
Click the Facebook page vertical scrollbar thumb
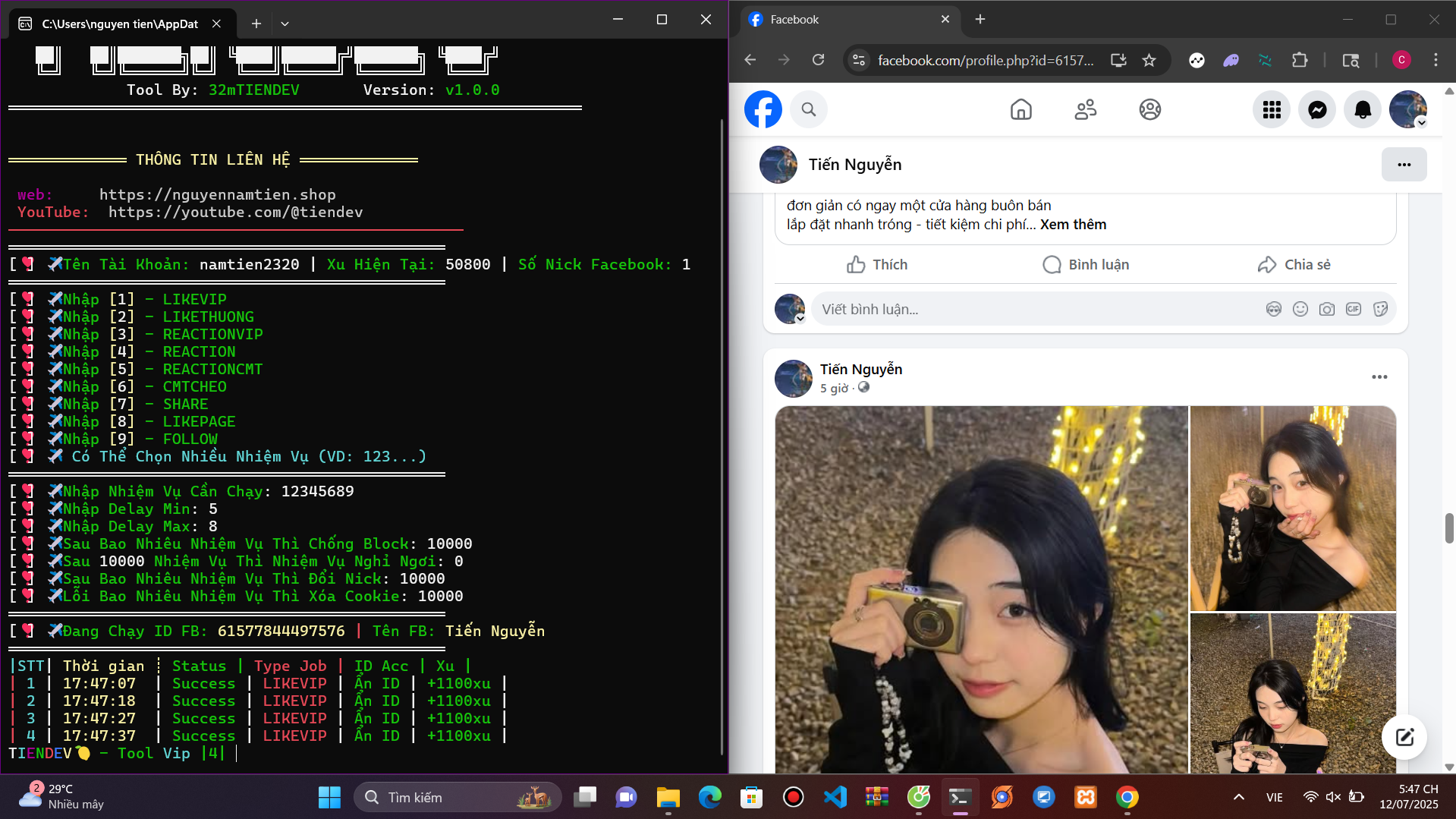pos(1449,528)
